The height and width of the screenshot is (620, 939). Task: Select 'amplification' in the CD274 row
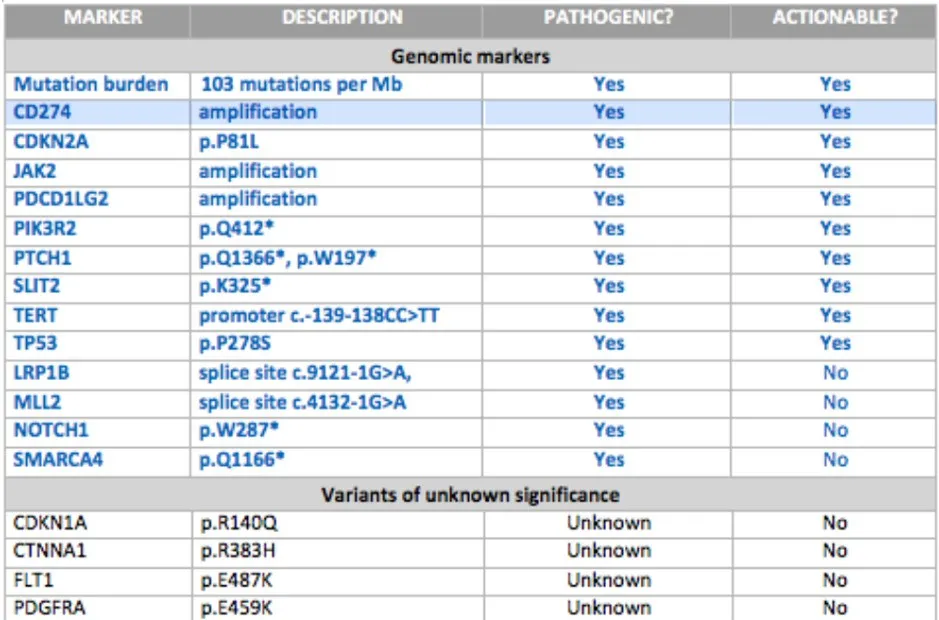258,112
